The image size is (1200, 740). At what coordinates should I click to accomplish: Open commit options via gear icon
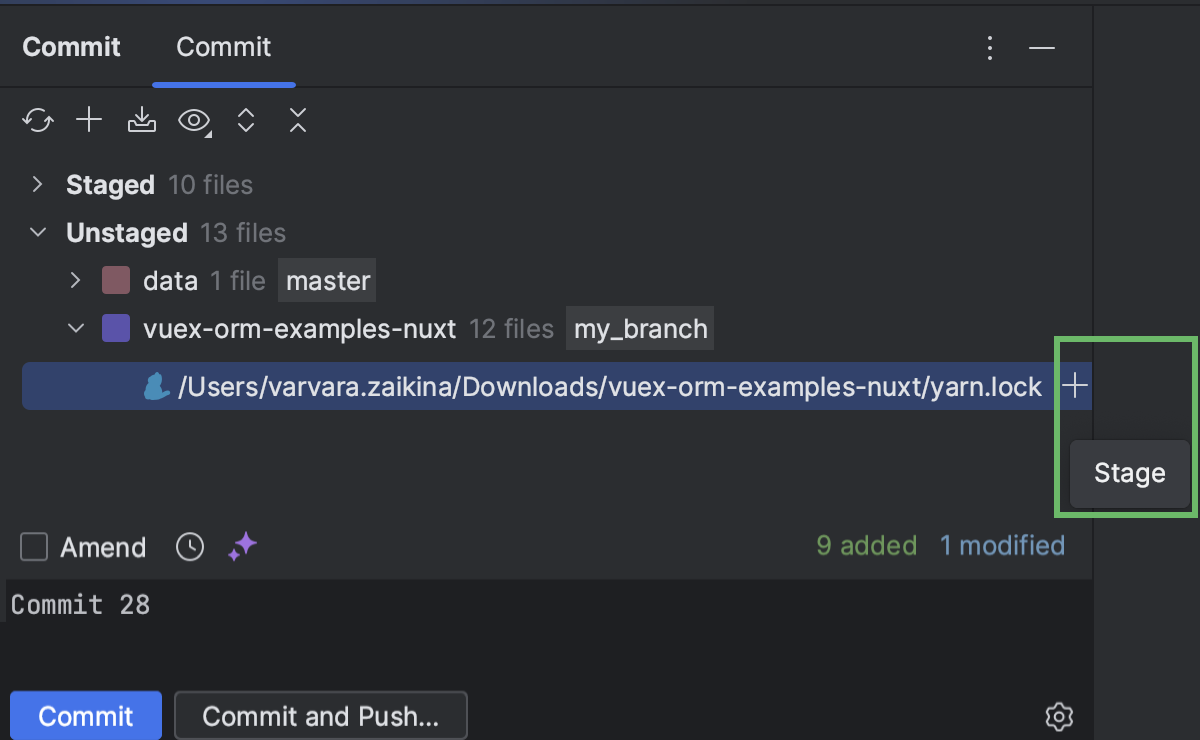(x=1059, y=716)
